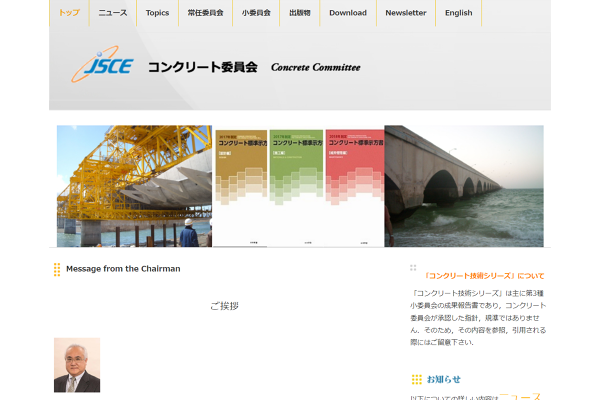Viewport: 600px width, 400px height.
Task: Switch to the English site
Action: pyautogui.click(x=458, y=13)
